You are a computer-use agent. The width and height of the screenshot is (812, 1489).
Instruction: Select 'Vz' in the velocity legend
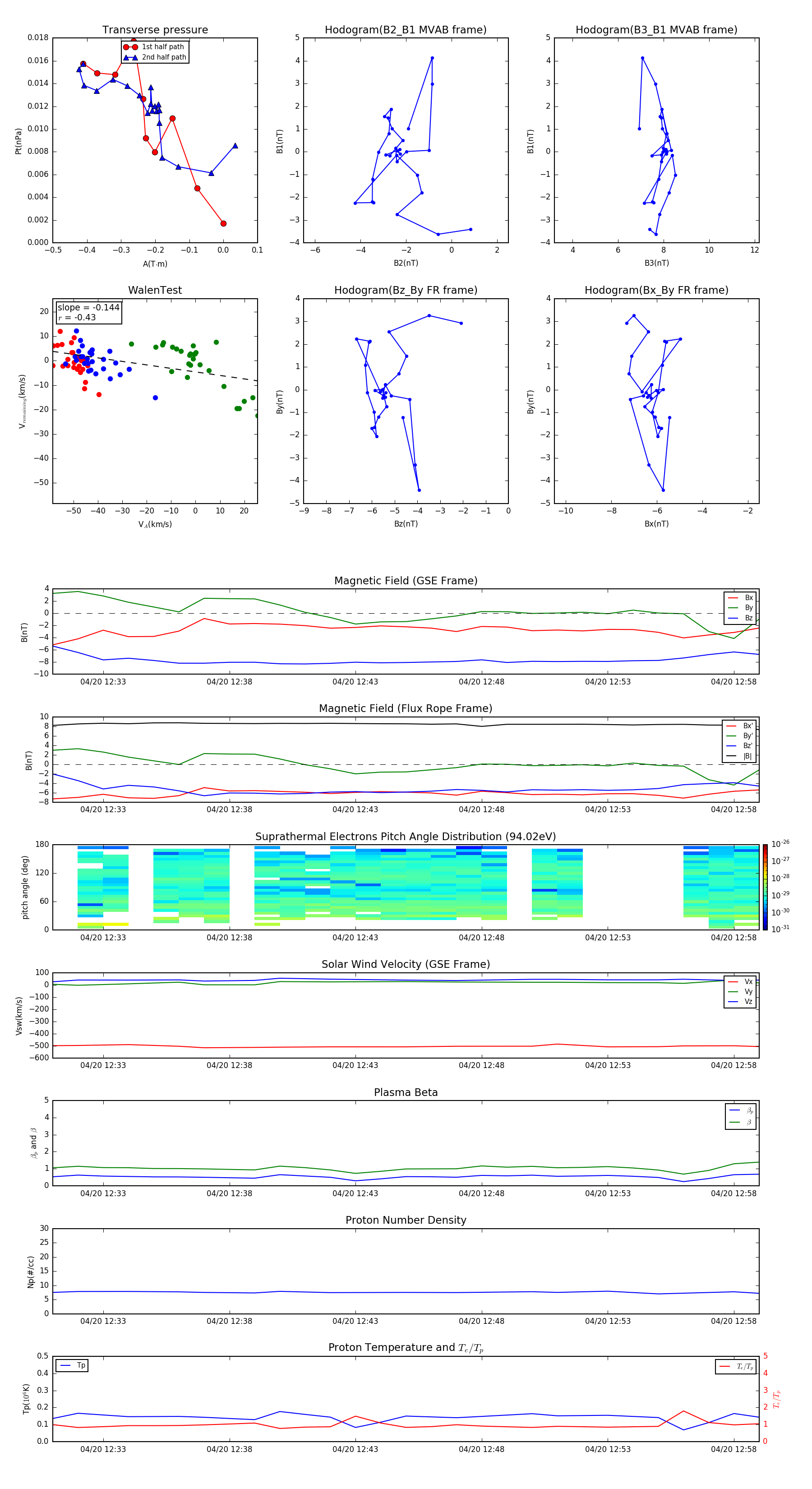(740, 1001)
